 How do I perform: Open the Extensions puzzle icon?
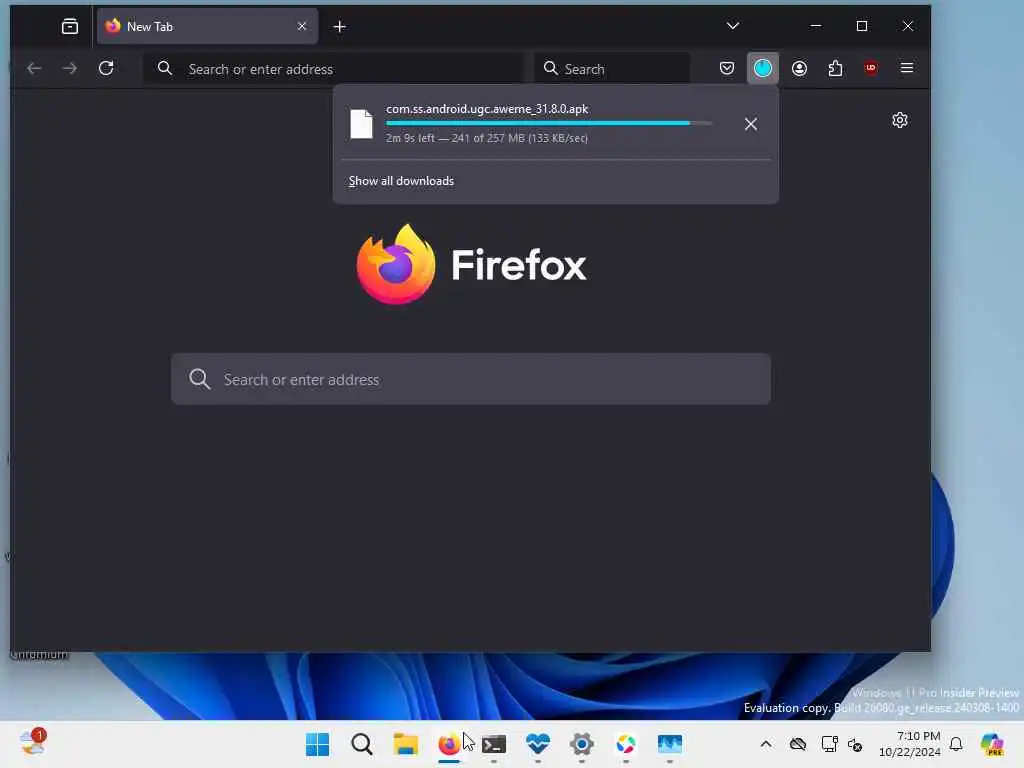click(x=835, y=68)
